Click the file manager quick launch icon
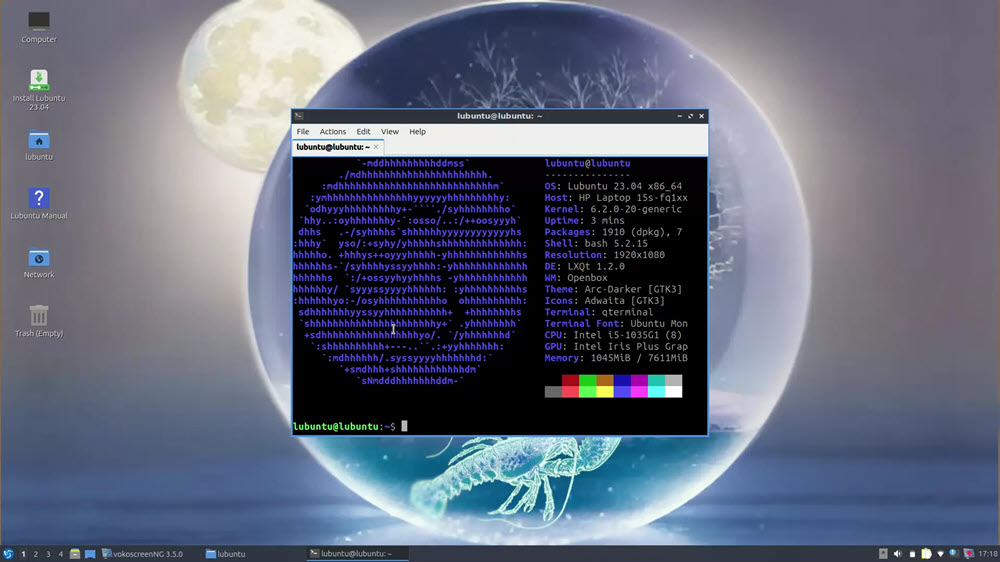The height and width of the screenshot is (562, 1000). tap(75, 554)
